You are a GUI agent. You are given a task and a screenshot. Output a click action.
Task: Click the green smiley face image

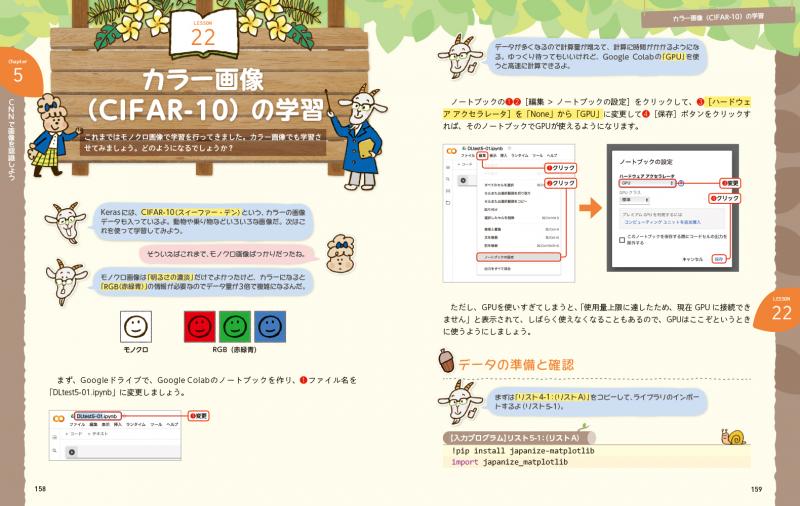[235, 327]
